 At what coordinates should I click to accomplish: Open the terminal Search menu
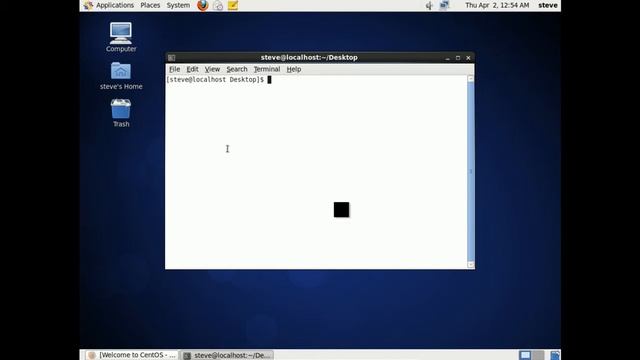point(237,69)
